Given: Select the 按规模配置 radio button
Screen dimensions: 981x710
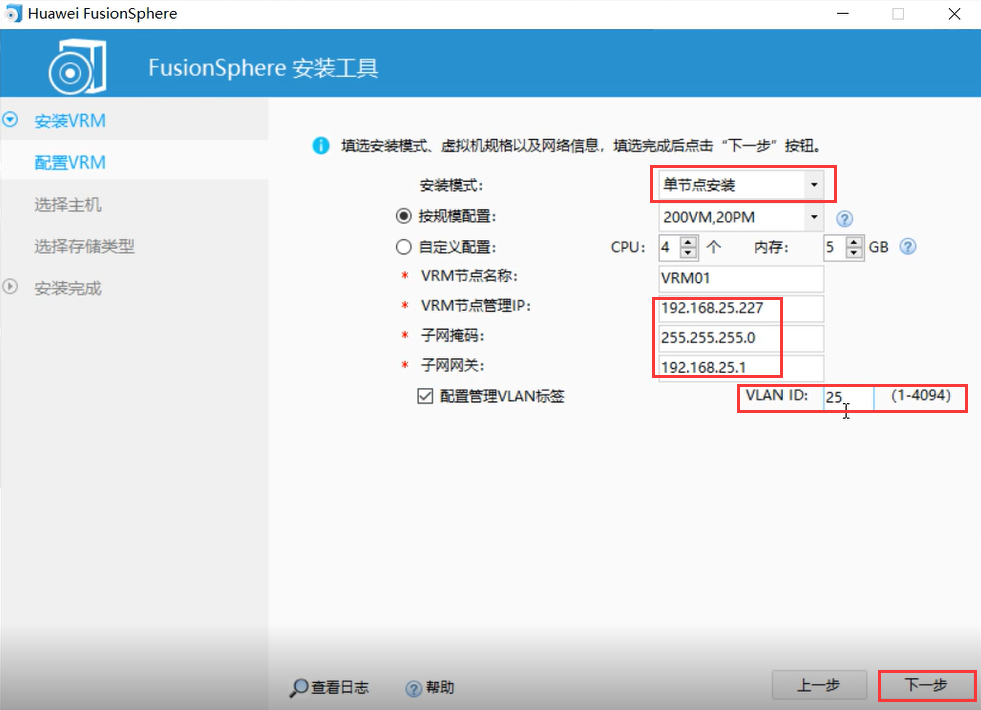Looking at the screenshot, I should (404, 216).
